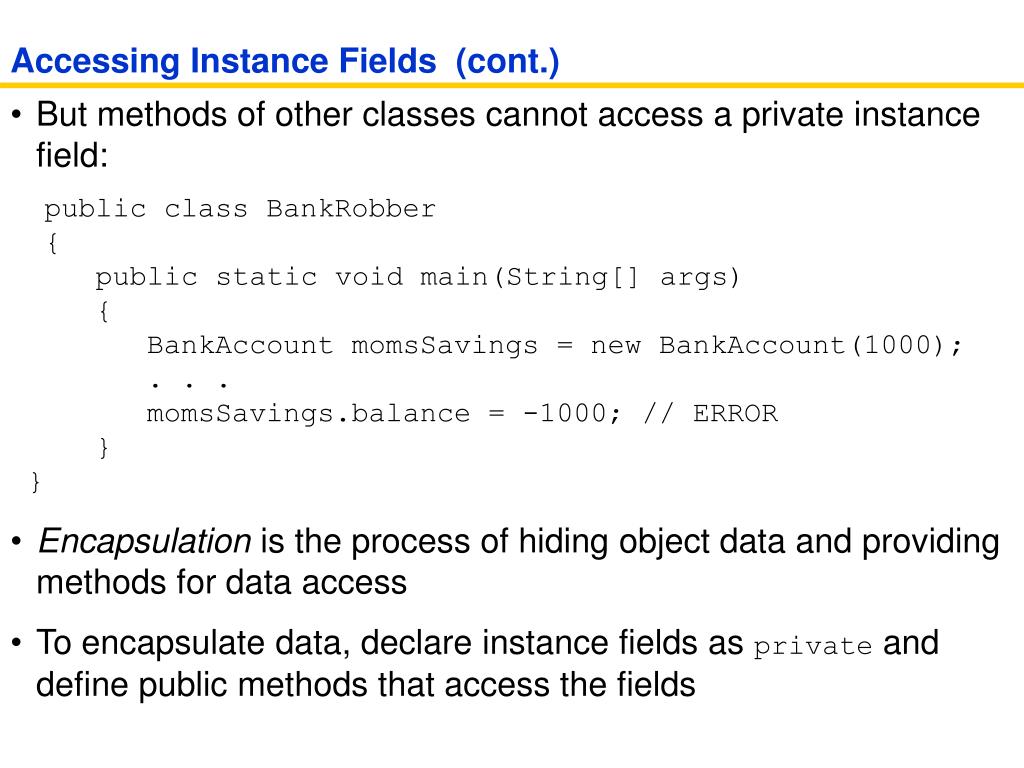Click the bullet before 'To encapsulate data'
This screenshot has height=768, width=1024.
tap(17, 643)
